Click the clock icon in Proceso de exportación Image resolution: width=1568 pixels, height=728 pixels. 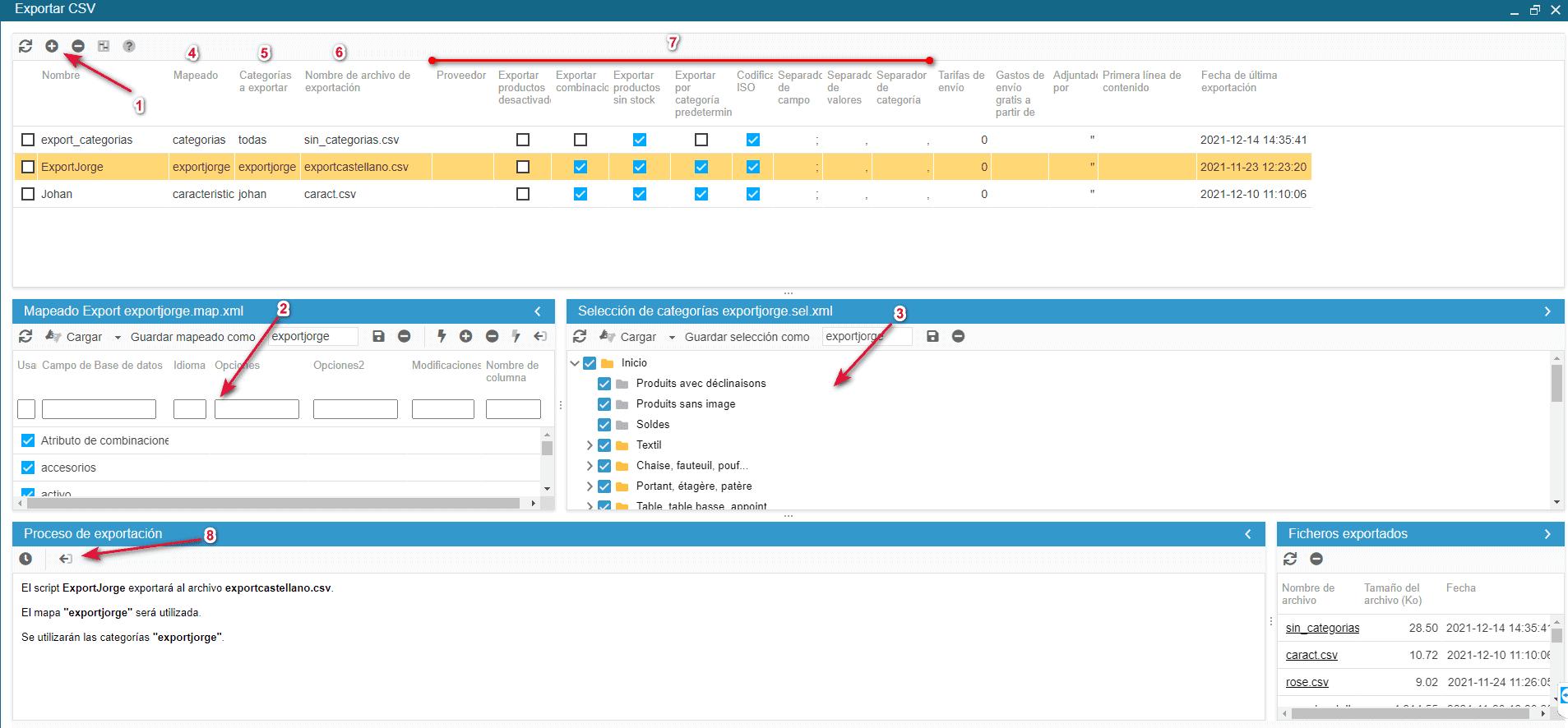point(25,559)
